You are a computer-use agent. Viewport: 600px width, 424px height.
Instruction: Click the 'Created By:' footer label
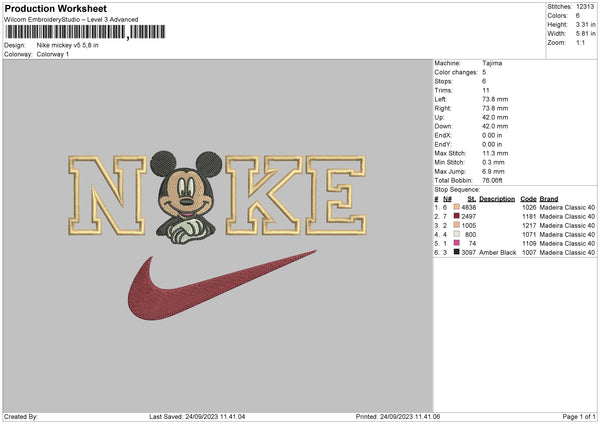(21, 416)
